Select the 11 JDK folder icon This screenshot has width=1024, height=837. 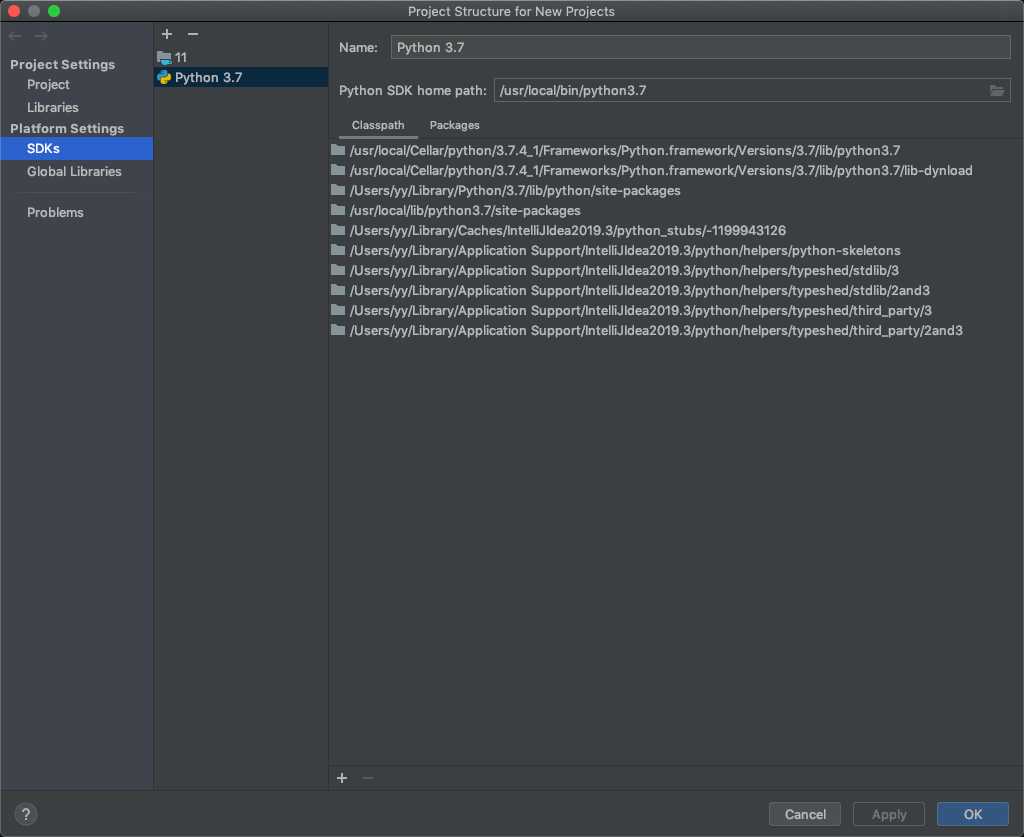point(164,57)
